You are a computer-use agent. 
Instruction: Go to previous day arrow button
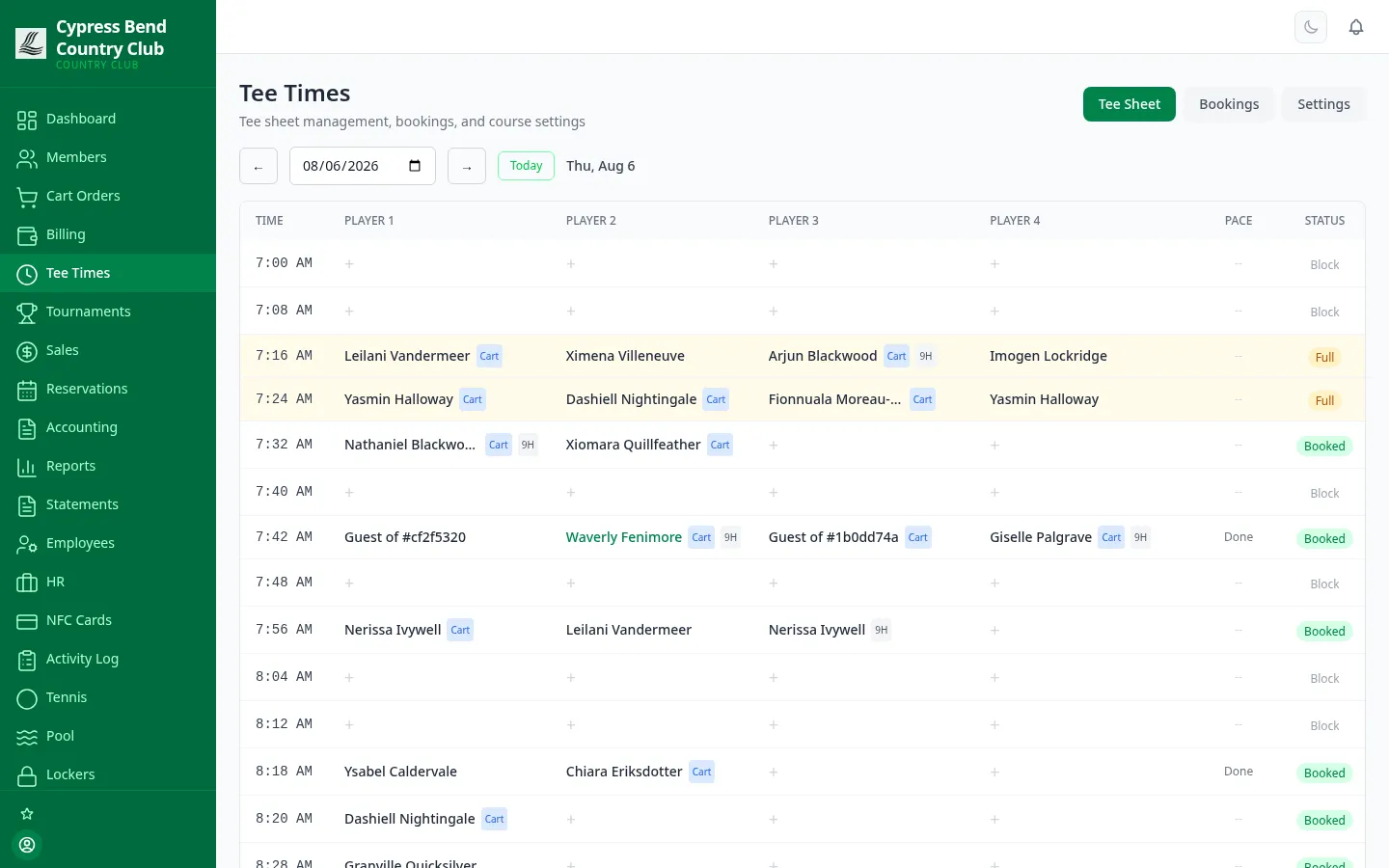(259, 166)
